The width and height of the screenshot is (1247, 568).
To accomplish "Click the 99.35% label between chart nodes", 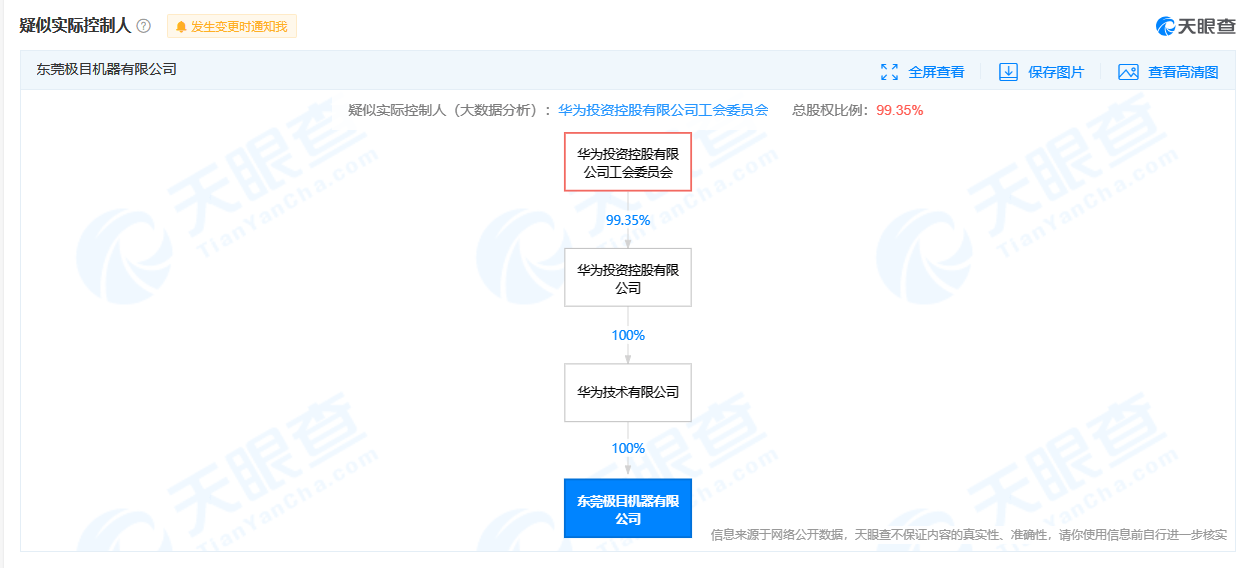I will pos(628,220).
